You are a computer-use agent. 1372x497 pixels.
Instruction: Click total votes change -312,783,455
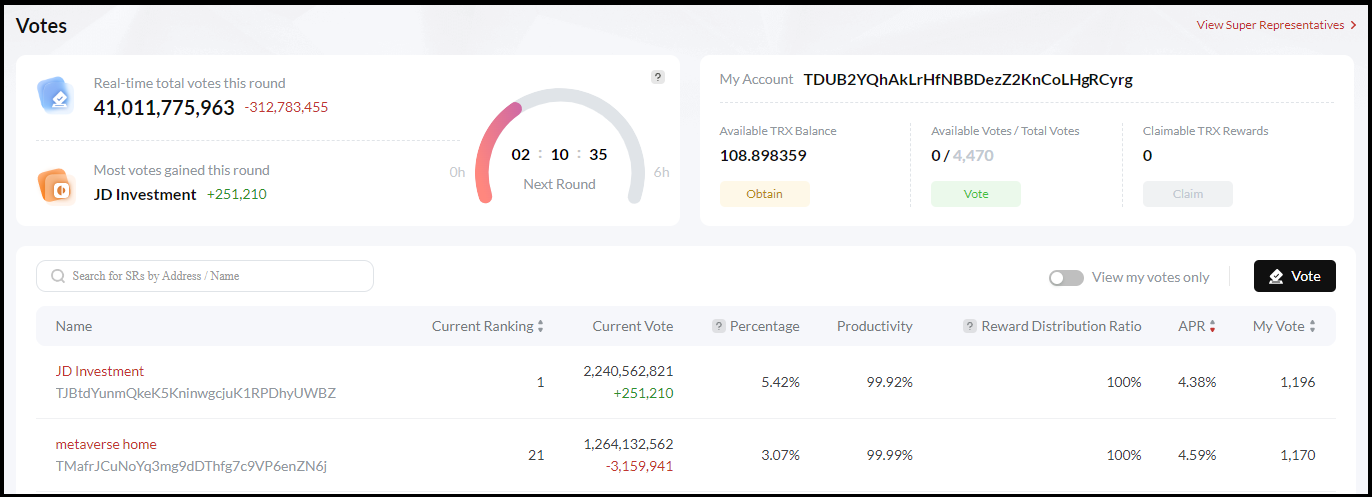click(286, 107)
